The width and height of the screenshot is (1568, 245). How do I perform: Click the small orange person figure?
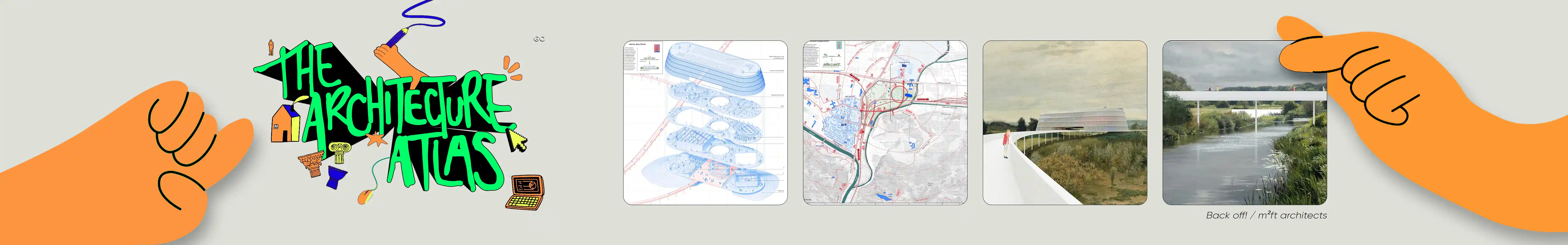tap(271, 47)
